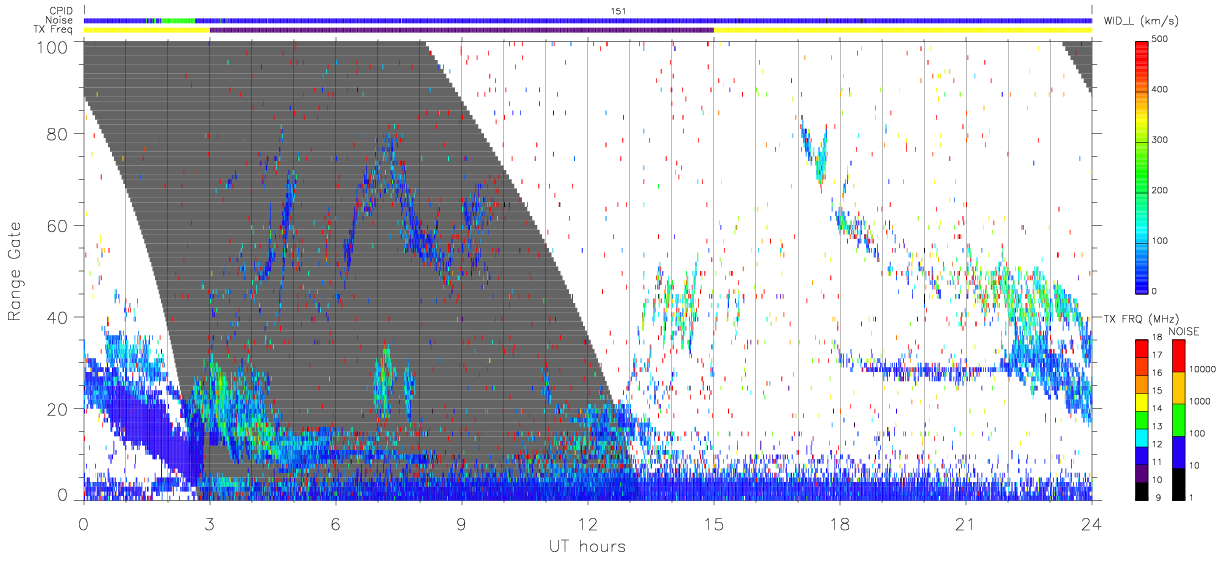Click the 12 tick on TX FRQ legend
The image size is (1228, 567).
(x=1157, y=444)
